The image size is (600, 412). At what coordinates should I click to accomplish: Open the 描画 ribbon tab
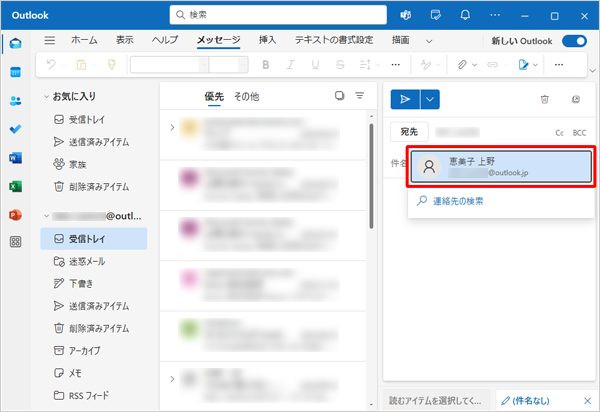401,40
